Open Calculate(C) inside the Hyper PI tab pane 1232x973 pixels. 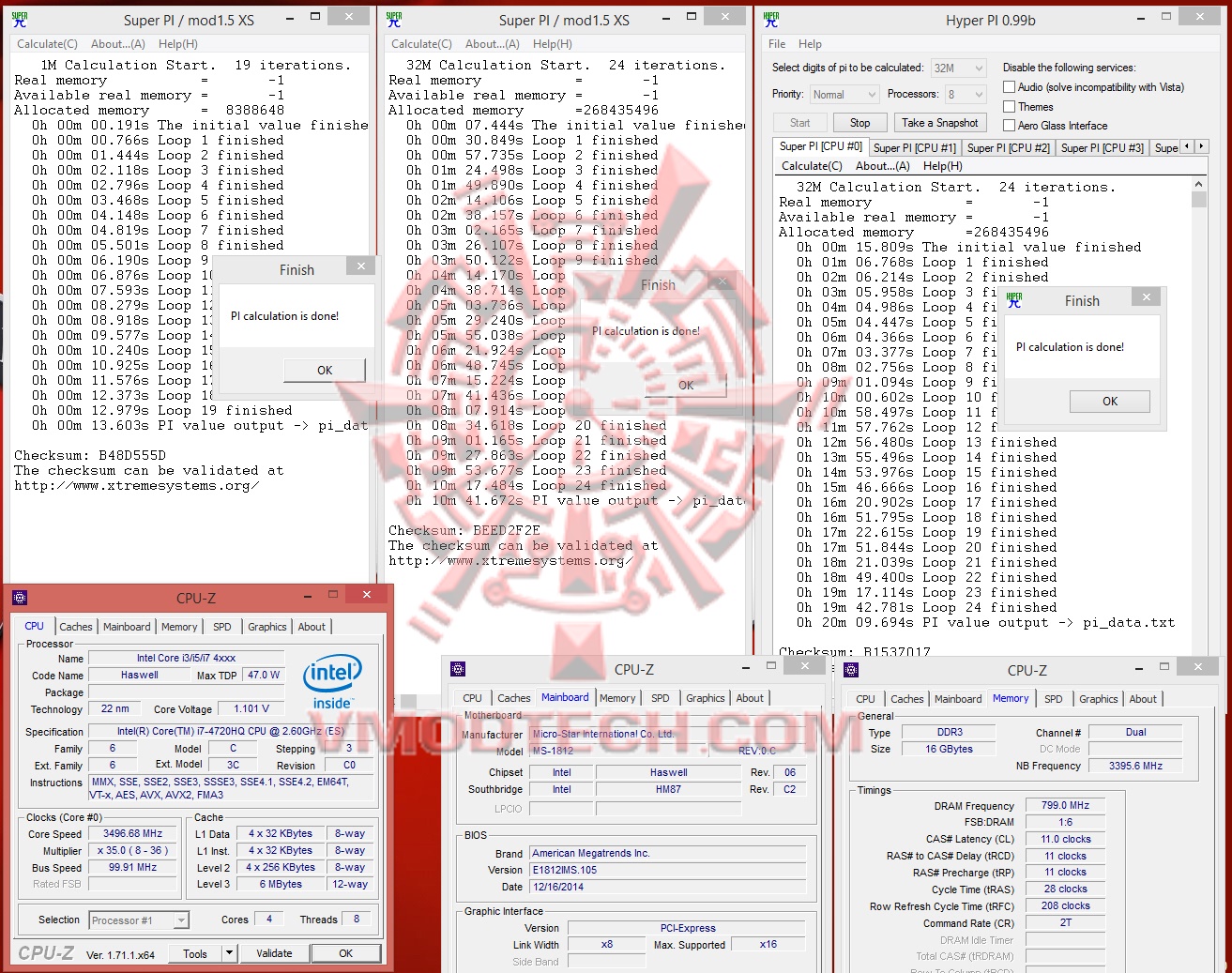pos(813,166)
